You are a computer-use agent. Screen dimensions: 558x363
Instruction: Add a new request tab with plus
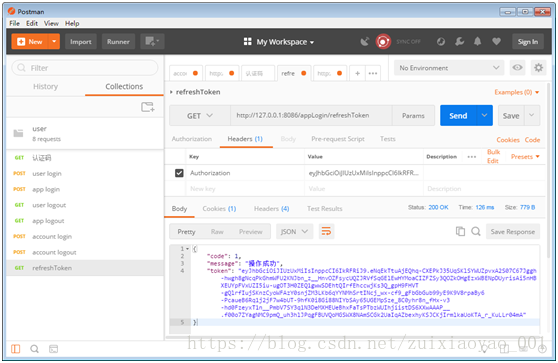(358, 73)
